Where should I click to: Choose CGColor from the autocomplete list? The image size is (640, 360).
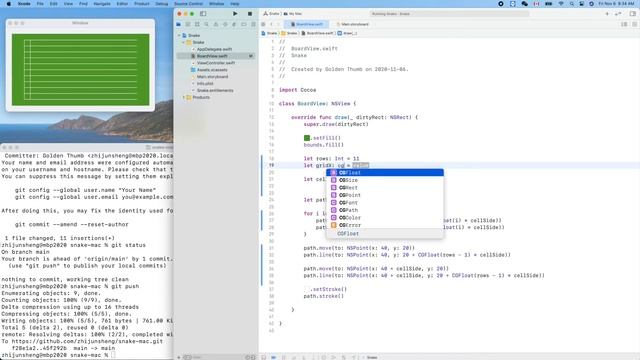pos(385,218)
